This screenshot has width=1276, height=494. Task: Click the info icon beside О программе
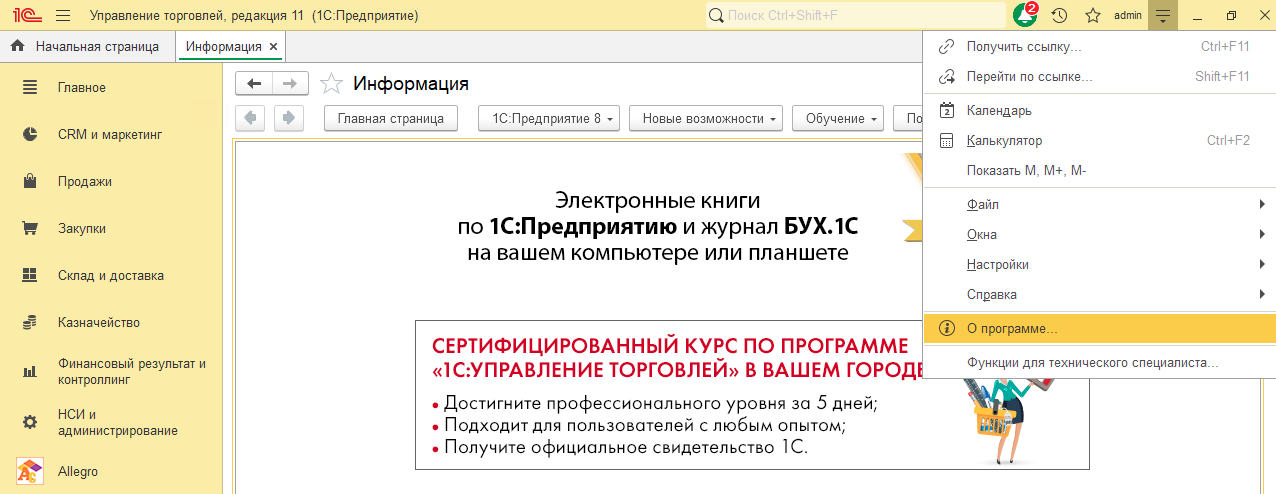point(947,328)
